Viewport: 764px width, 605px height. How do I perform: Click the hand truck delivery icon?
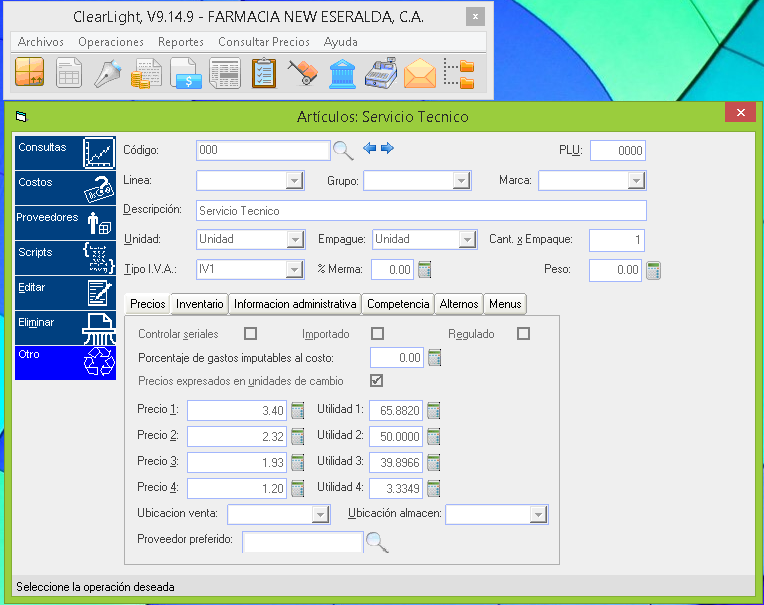(303, 73)
